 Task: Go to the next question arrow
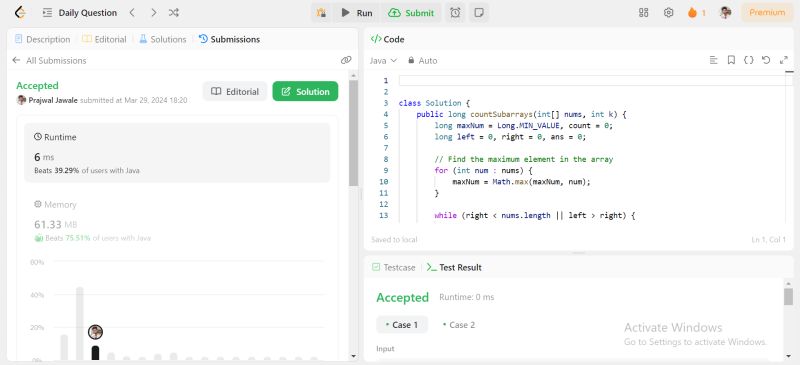point(154,13)
